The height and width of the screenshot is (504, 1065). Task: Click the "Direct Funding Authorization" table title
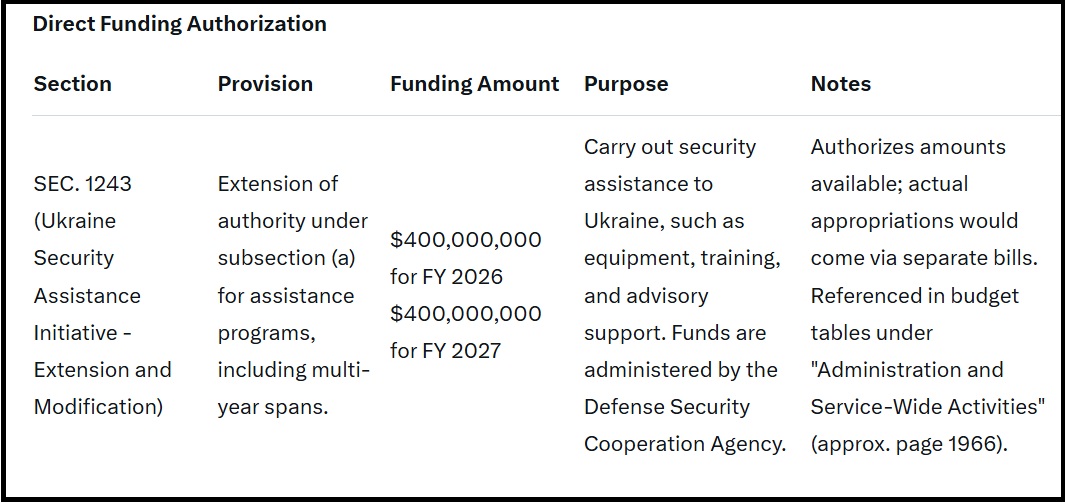179,24
